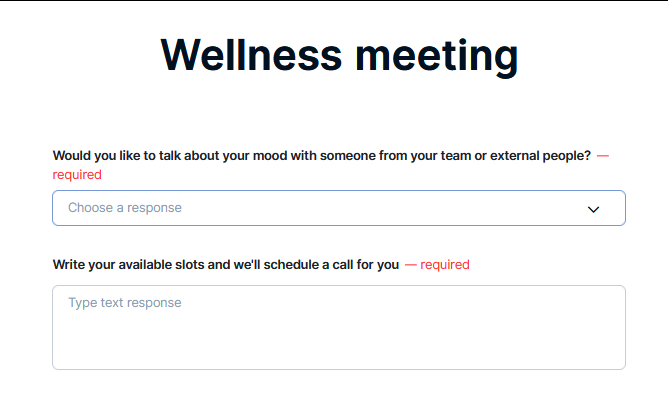Click the "Choose a response" placeholder text
The image size is (668, 395).
pyautogui.click(x=125, y=208)
